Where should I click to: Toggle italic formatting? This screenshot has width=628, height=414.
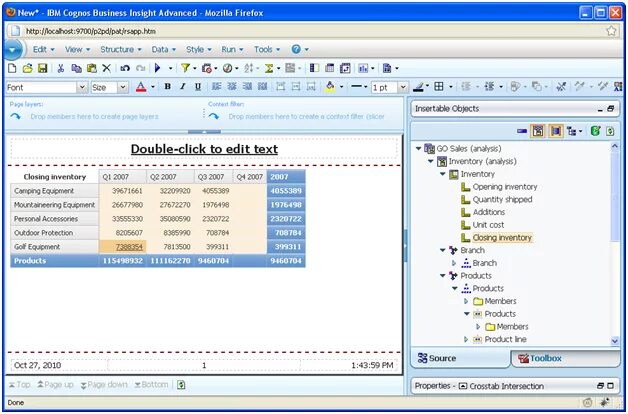point(183,87)
